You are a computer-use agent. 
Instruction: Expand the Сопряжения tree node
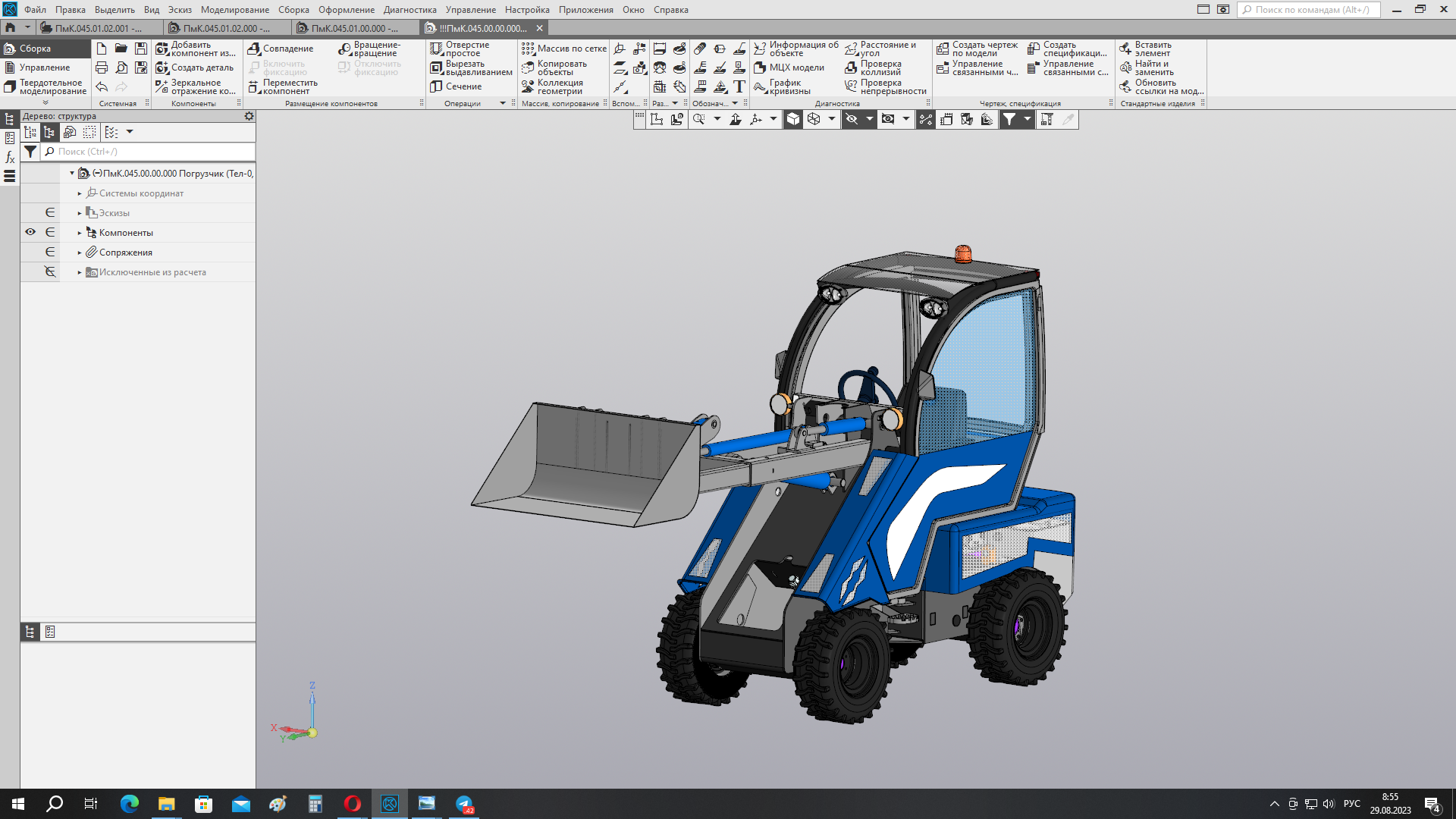[x=80, y=253]
